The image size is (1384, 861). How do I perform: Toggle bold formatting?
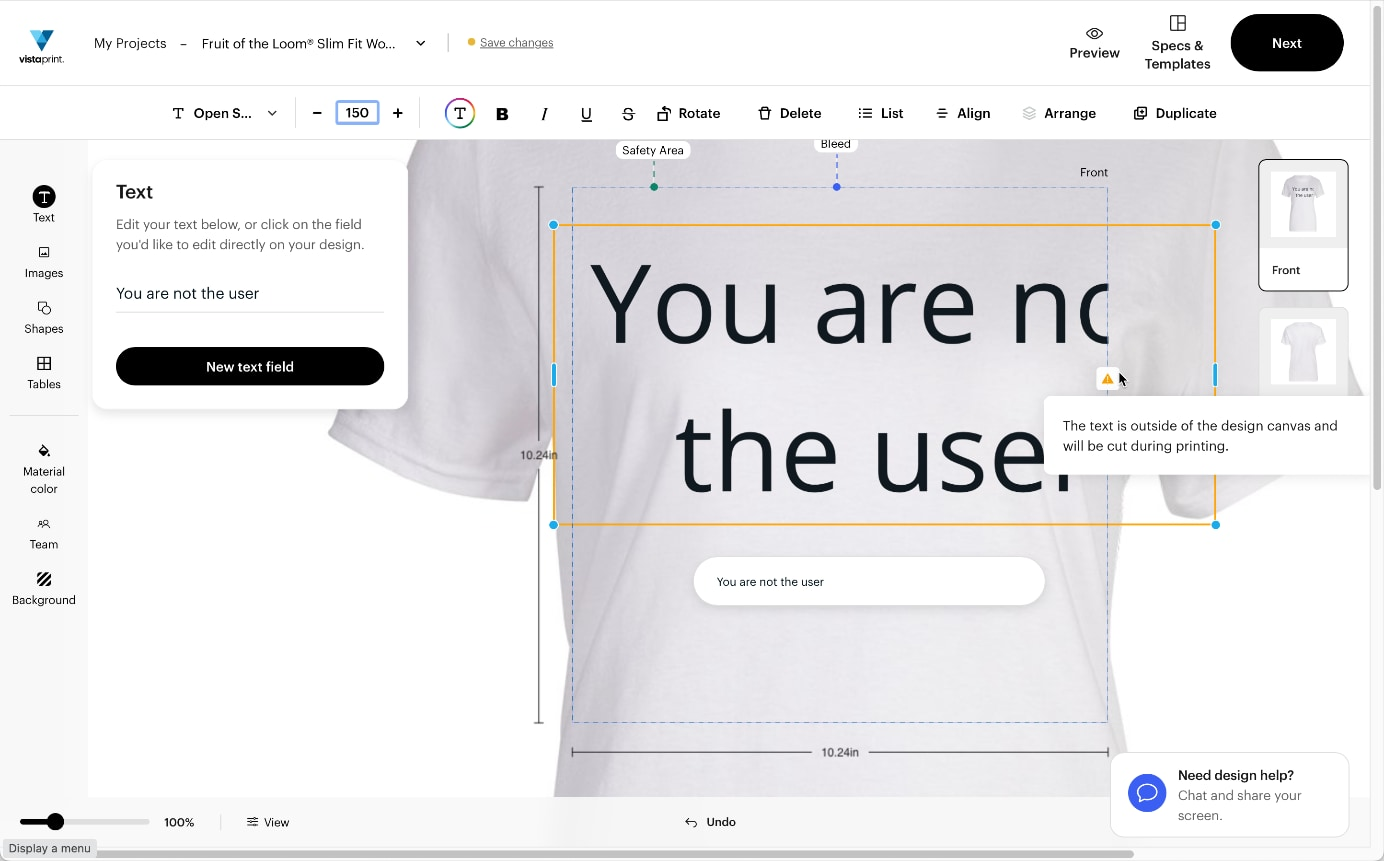tap(502, 114)
